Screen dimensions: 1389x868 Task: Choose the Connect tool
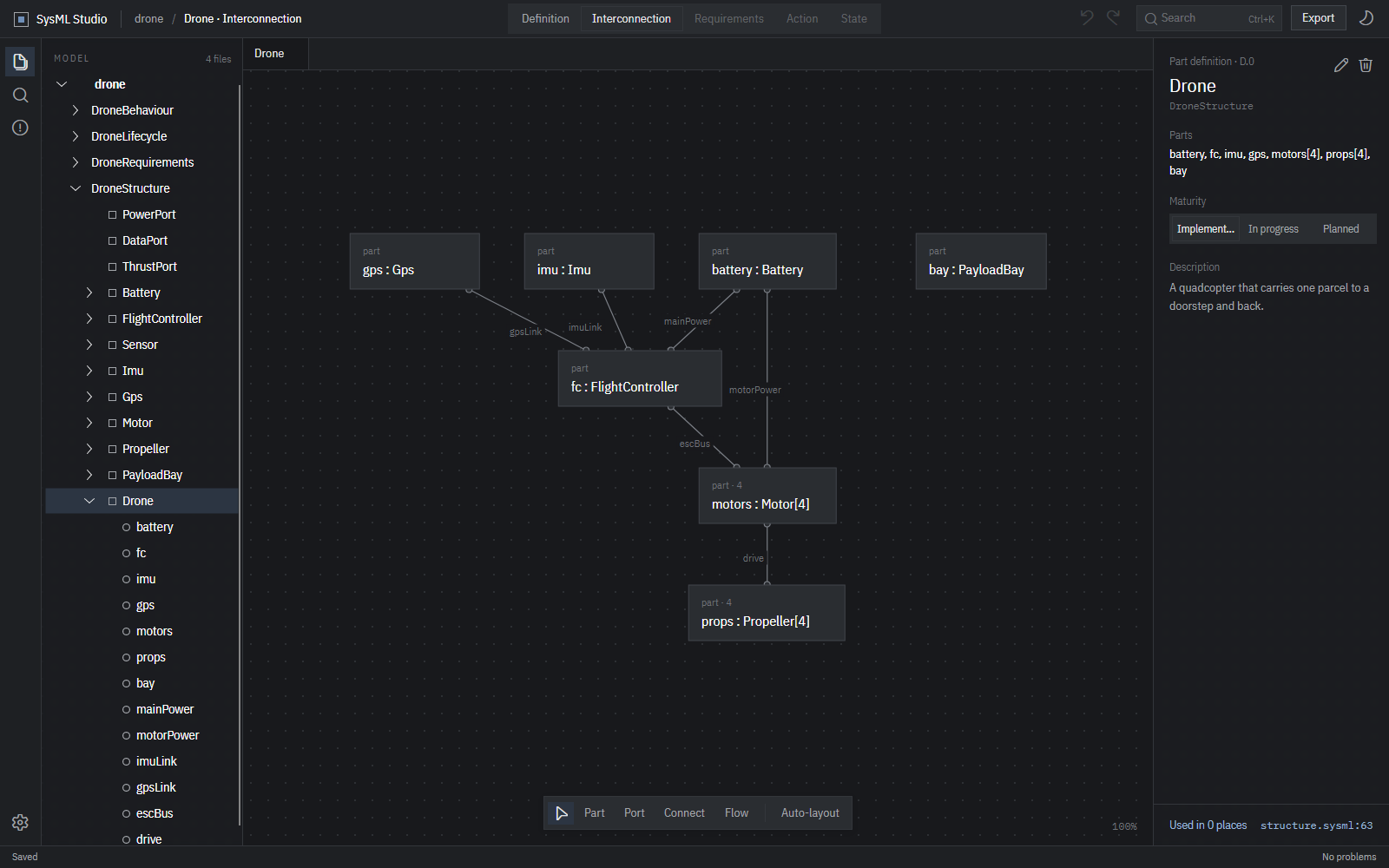[x=684, y=813]
